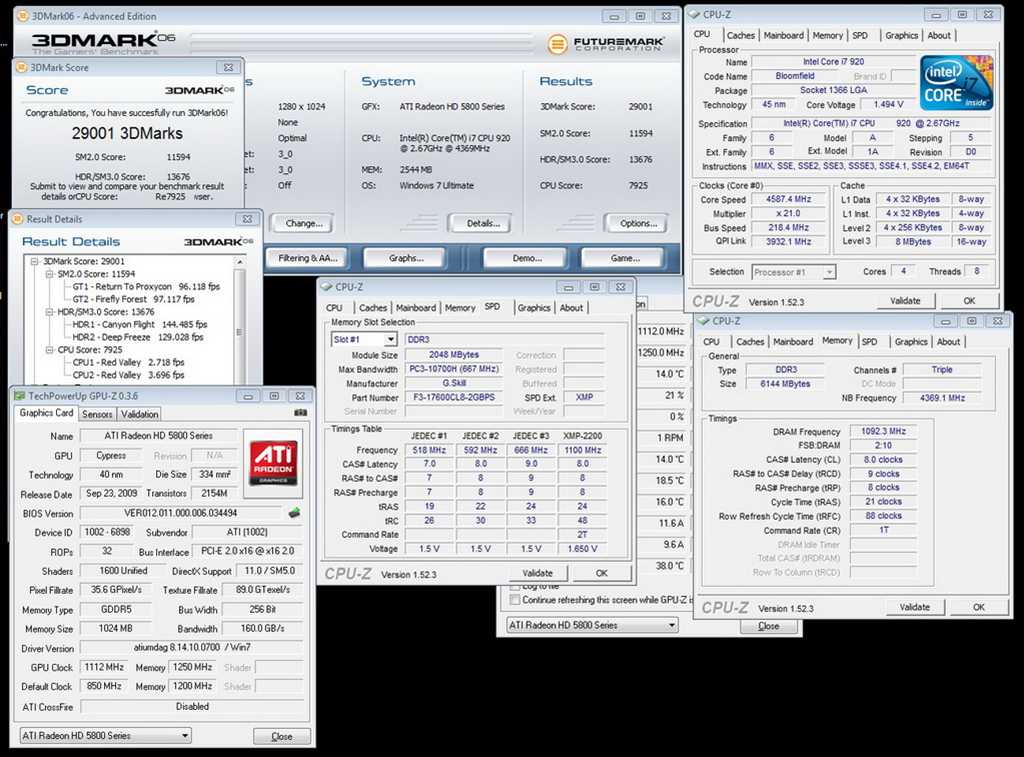Open the Memory tab in the CPU-Z SPD window

tap(460, 308)
